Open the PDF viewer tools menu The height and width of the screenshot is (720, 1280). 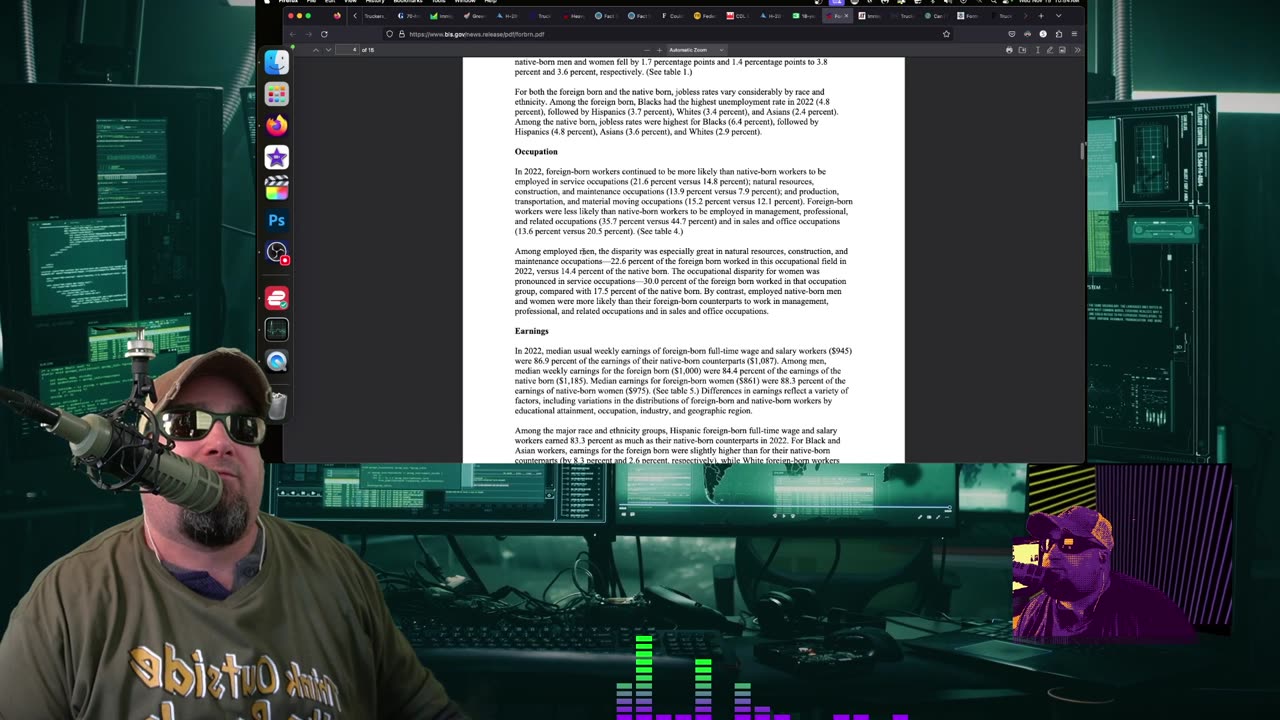coord(1076,50)
